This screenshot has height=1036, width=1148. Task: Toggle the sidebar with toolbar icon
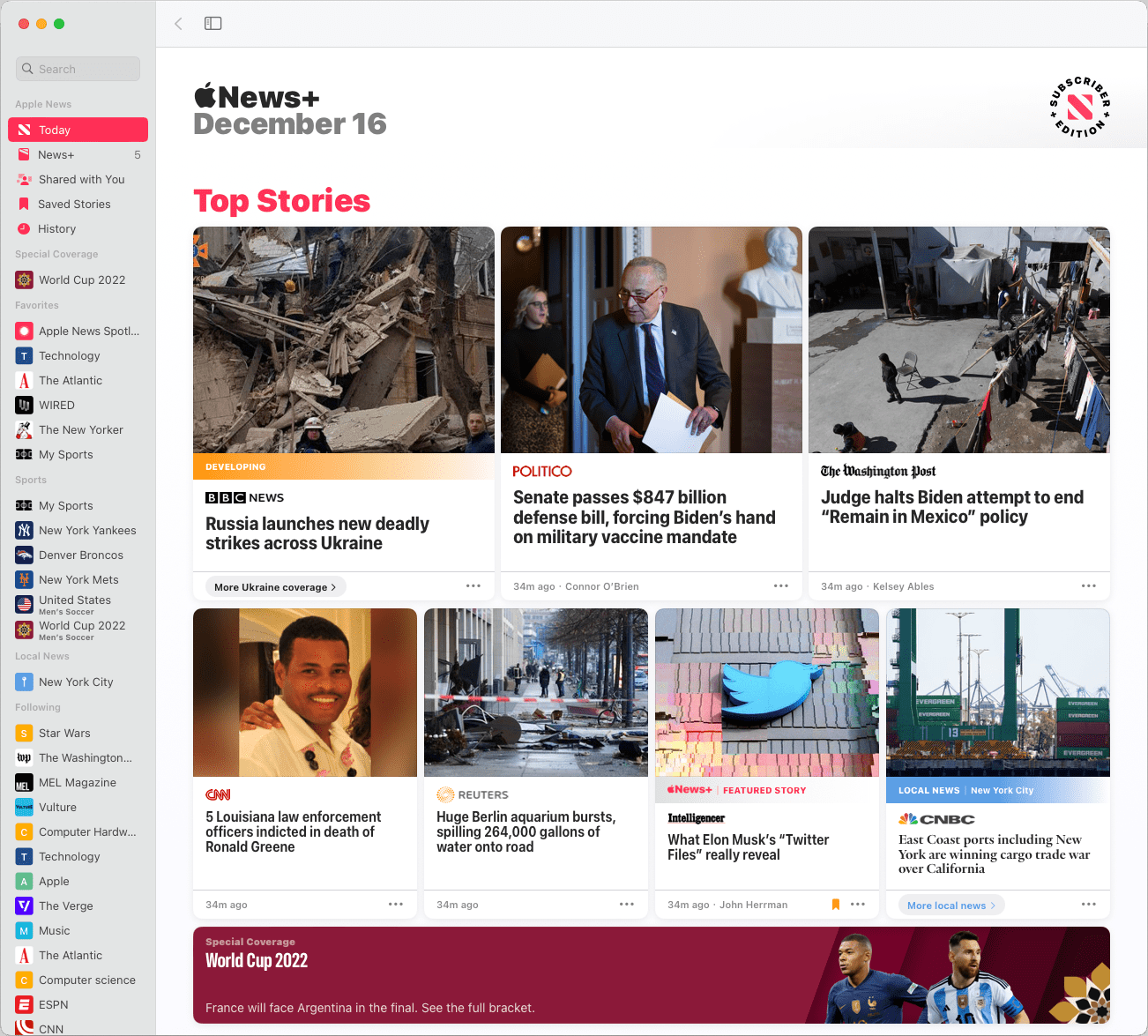click(x=212, y=24)
